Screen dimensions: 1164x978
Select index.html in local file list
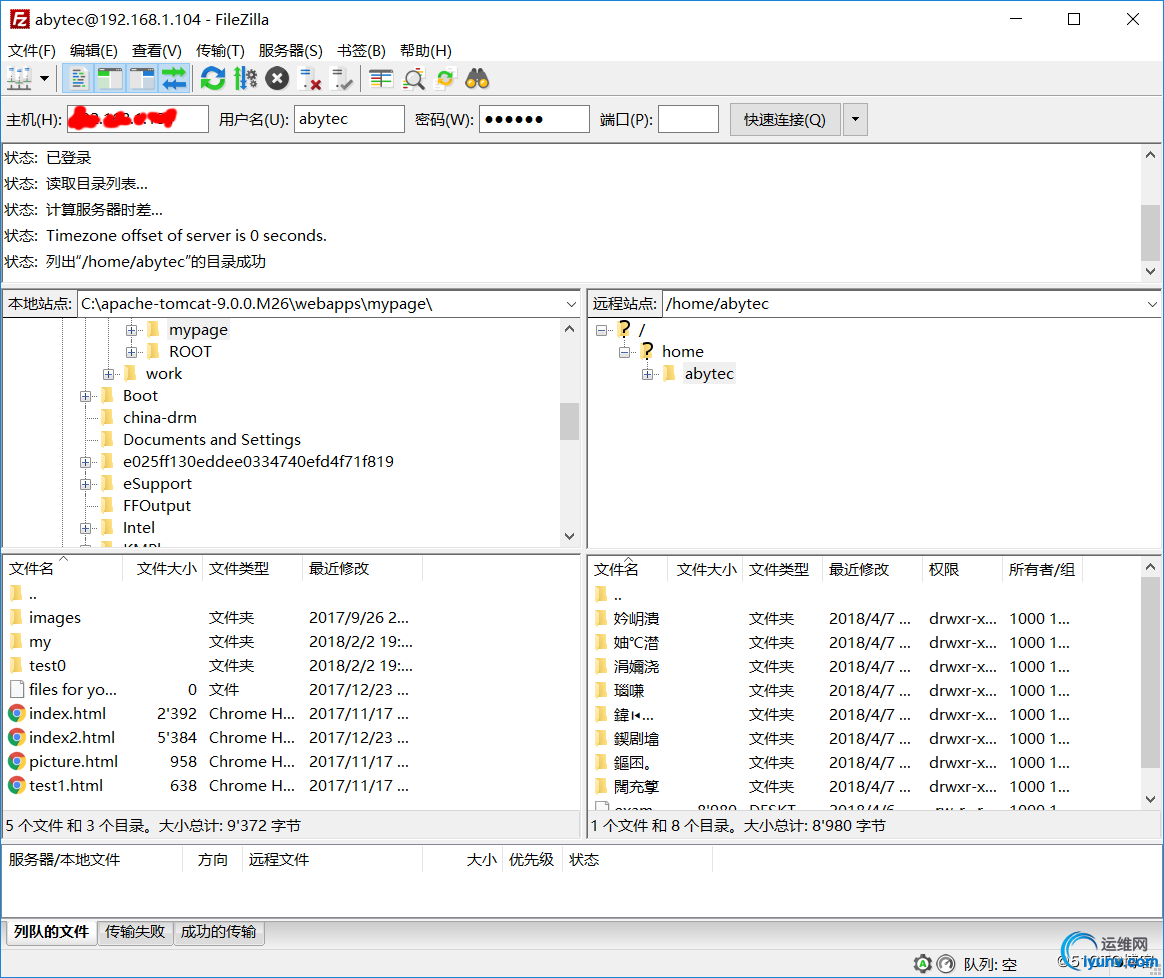(67, 714)
